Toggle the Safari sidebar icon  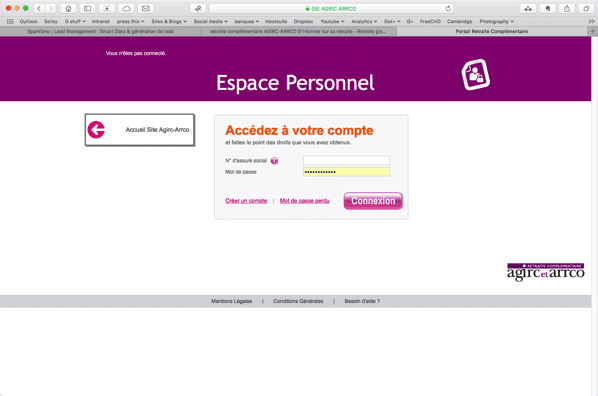click(87, 8)
